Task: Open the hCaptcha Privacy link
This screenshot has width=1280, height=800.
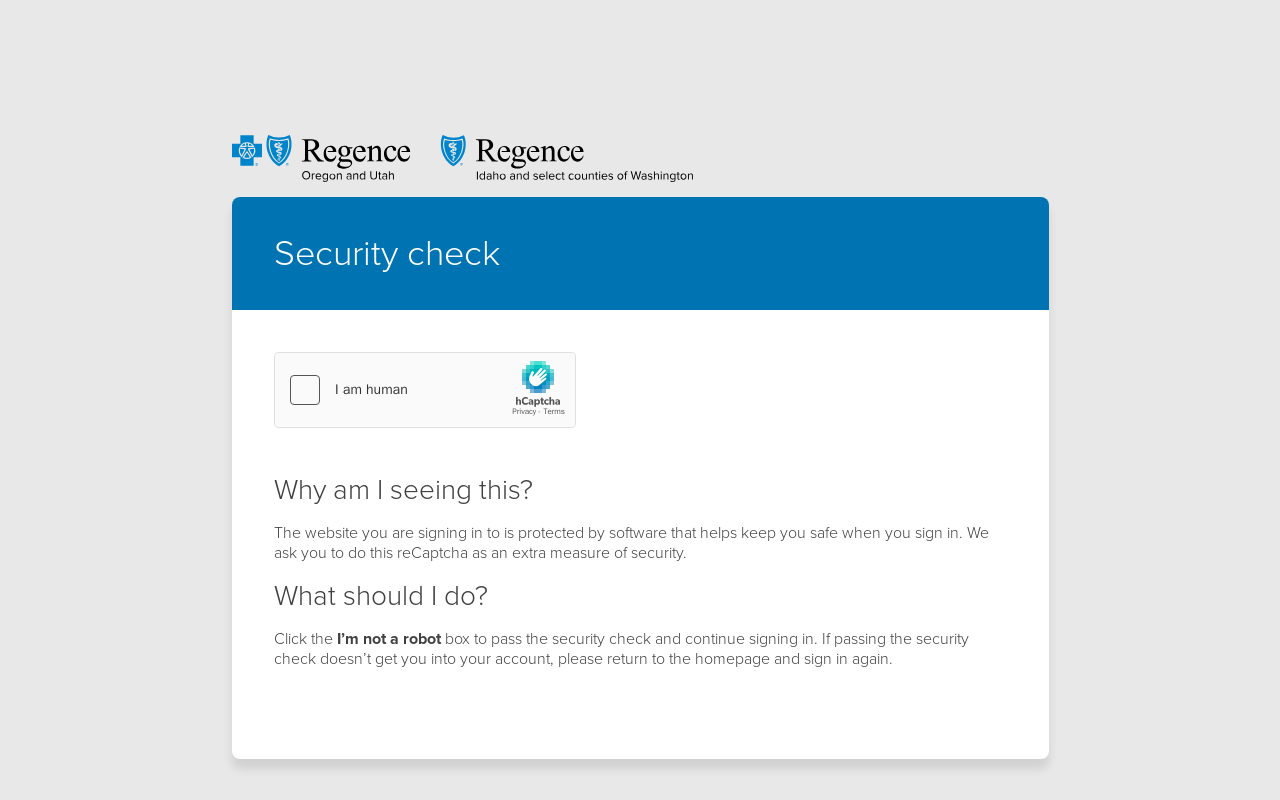Action: (x=524, y=412)
